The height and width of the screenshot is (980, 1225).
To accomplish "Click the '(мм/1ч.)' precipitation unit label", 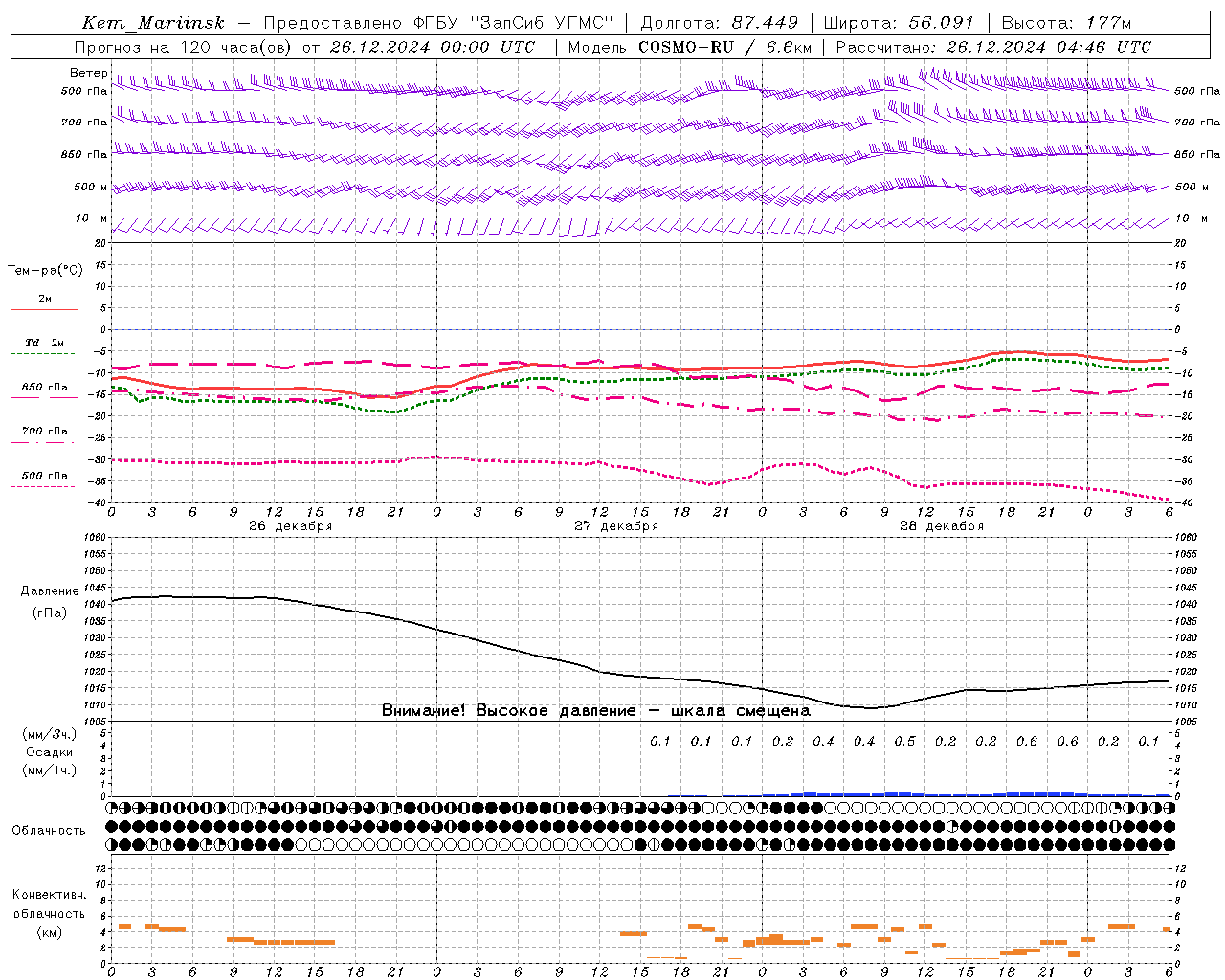I will click(x=50, y=770).
